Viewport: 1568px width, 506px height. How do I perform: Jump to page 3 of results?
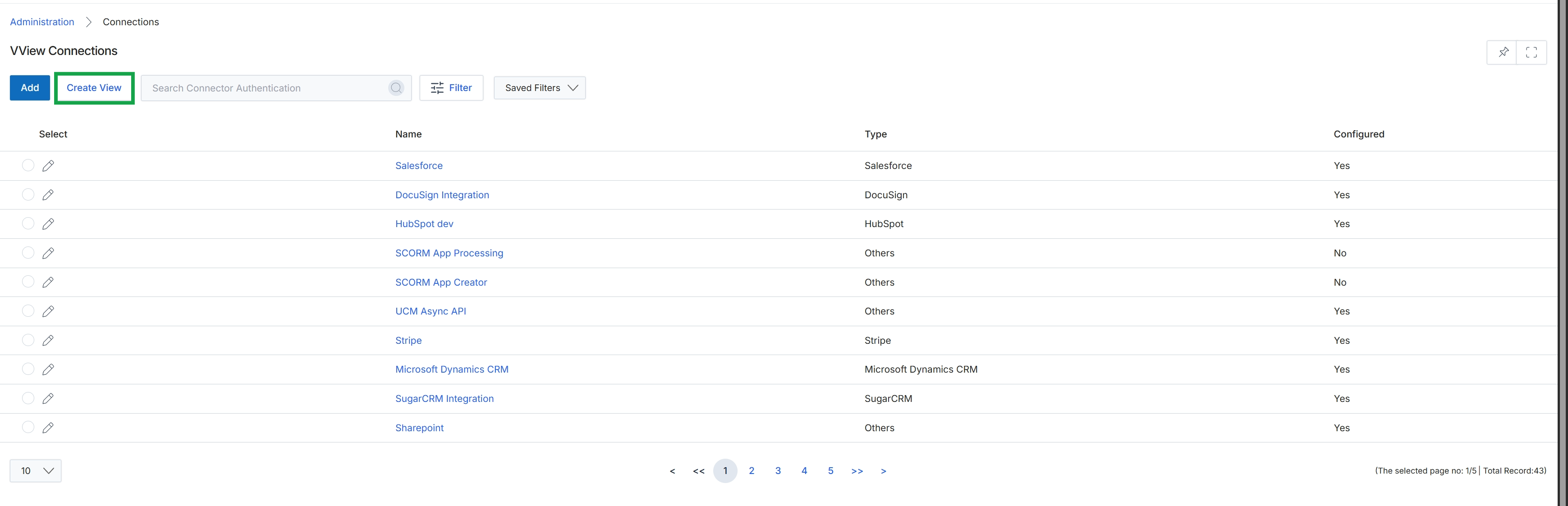point(778,471)
